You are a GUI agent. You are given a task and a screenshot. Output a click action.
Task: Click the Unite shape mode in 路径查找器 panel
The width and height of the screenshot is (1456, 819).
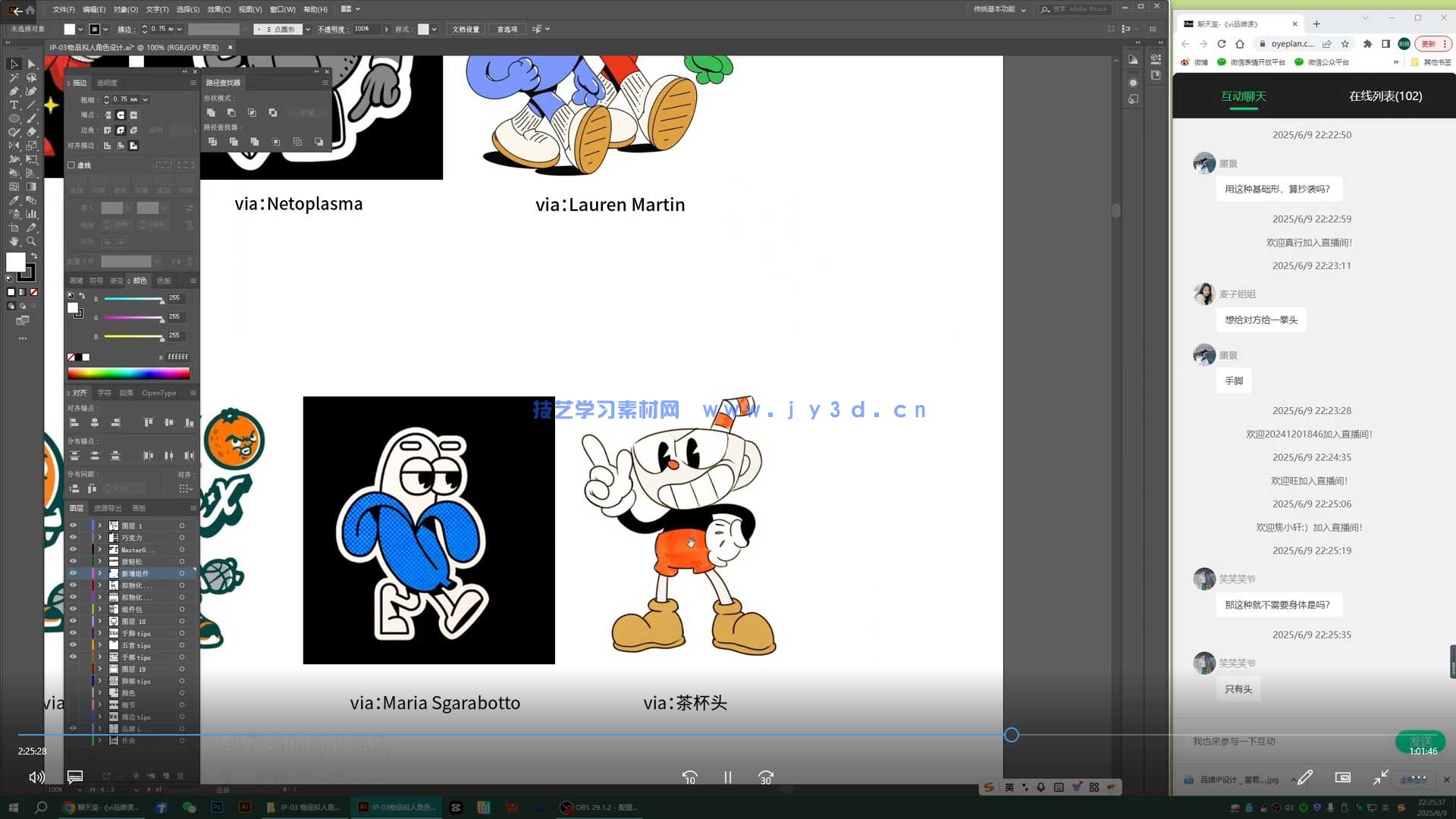click(x=212, y=112)
